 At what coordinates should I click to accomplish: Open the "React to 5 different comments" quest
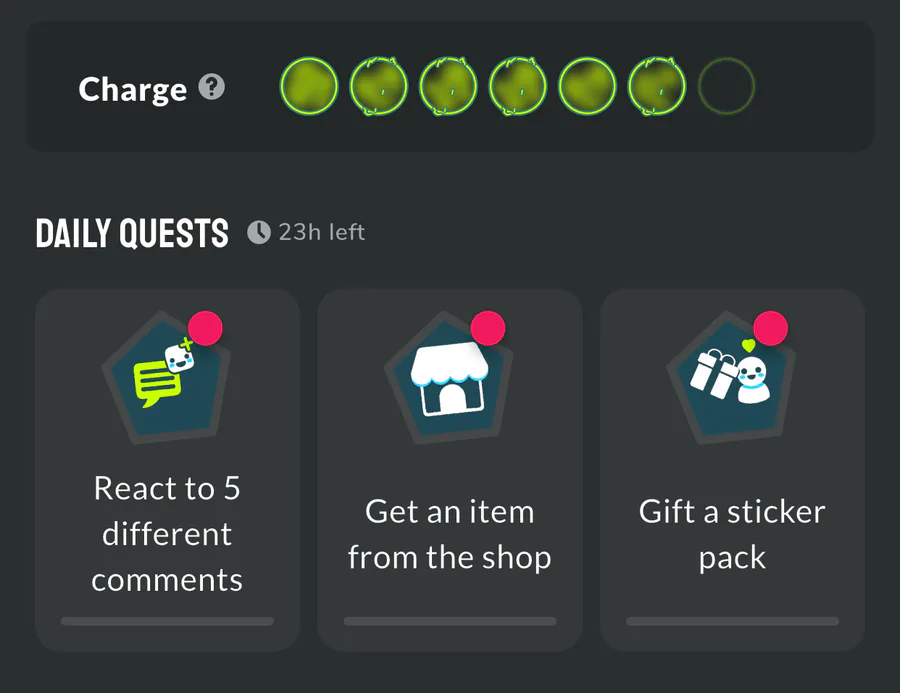tap(167, 534)
